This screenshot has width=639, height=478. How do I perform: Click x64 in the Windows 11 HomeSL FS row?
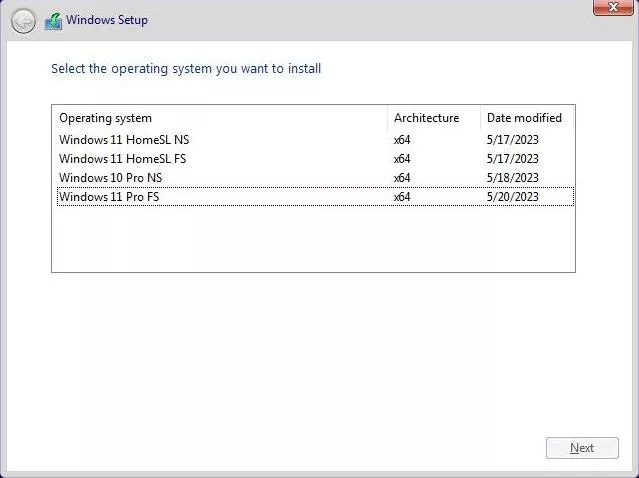tap(402, 159)
